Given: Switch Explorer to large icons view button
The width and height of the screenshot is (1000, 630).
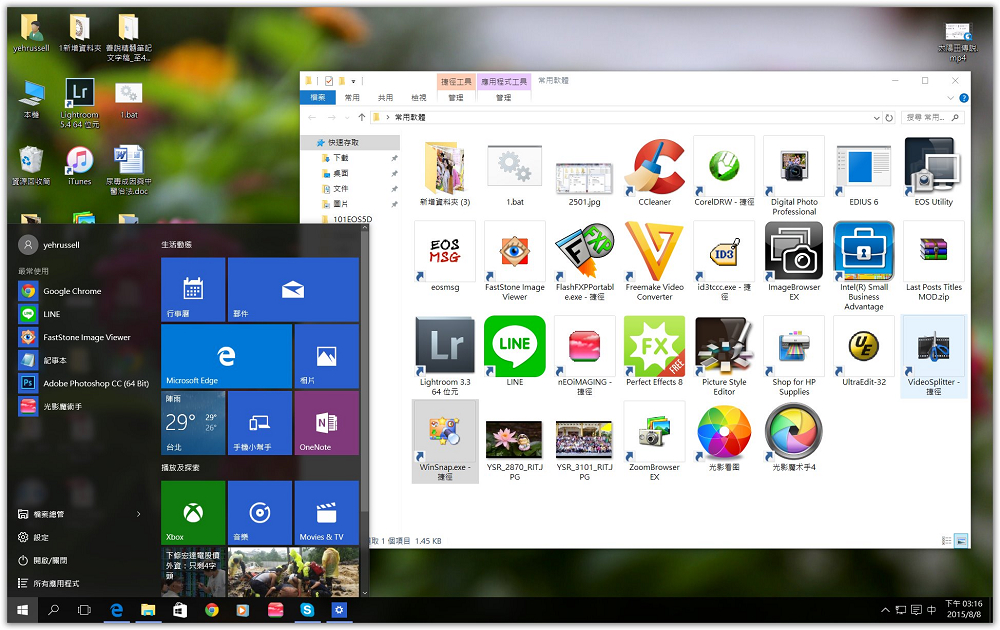Looking at the screenshot, I should pyautogui.click(x=962, y=541).
